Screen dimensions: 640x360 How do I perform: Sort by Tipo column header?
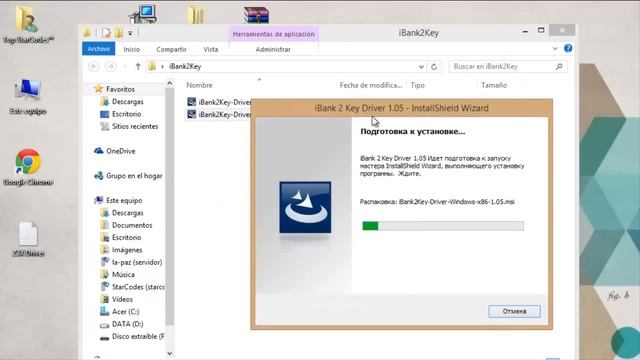click(x=418, y=85)
